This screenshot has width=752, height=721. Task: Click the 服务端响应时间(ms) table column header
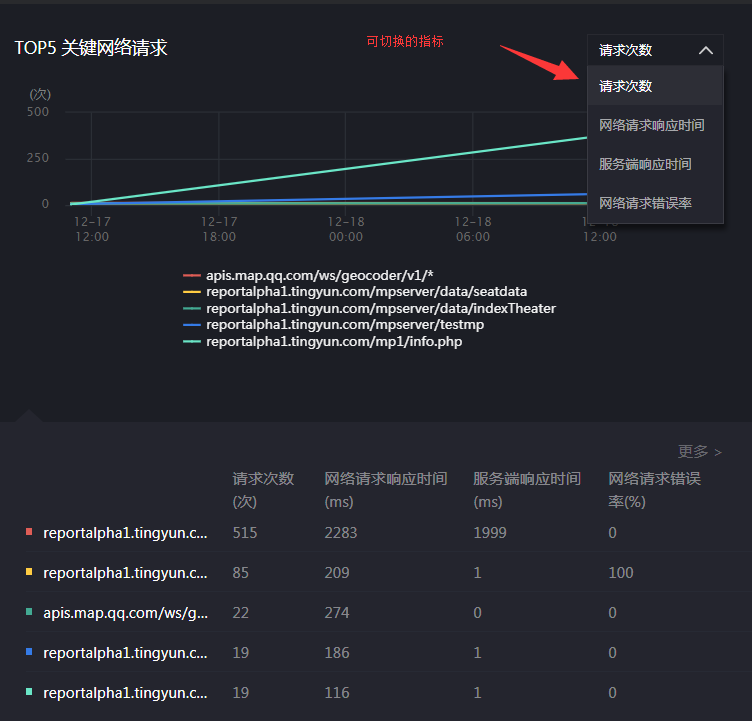[x=526, y=489]
